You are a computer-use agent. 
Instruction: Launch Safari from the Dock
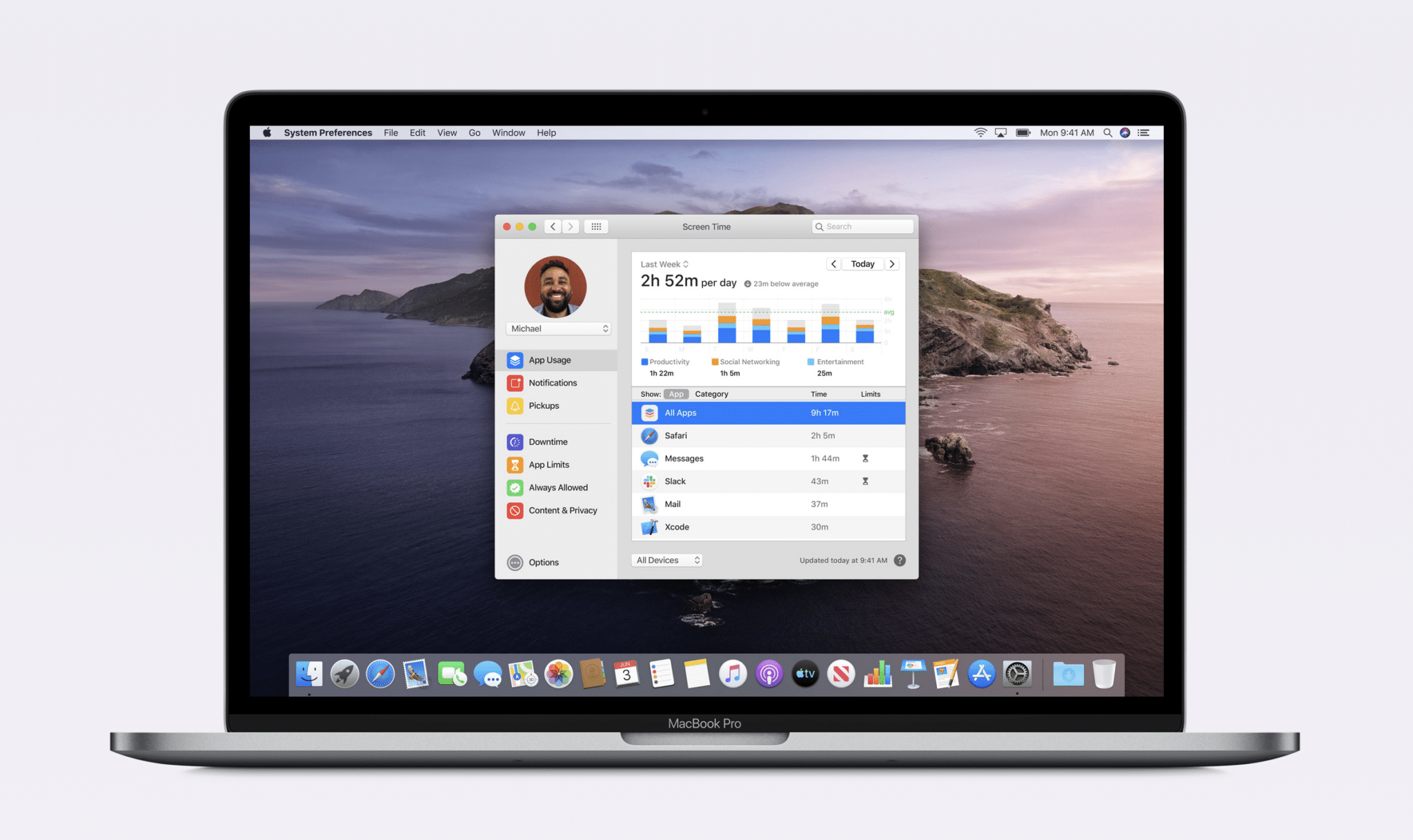(380, 674)
